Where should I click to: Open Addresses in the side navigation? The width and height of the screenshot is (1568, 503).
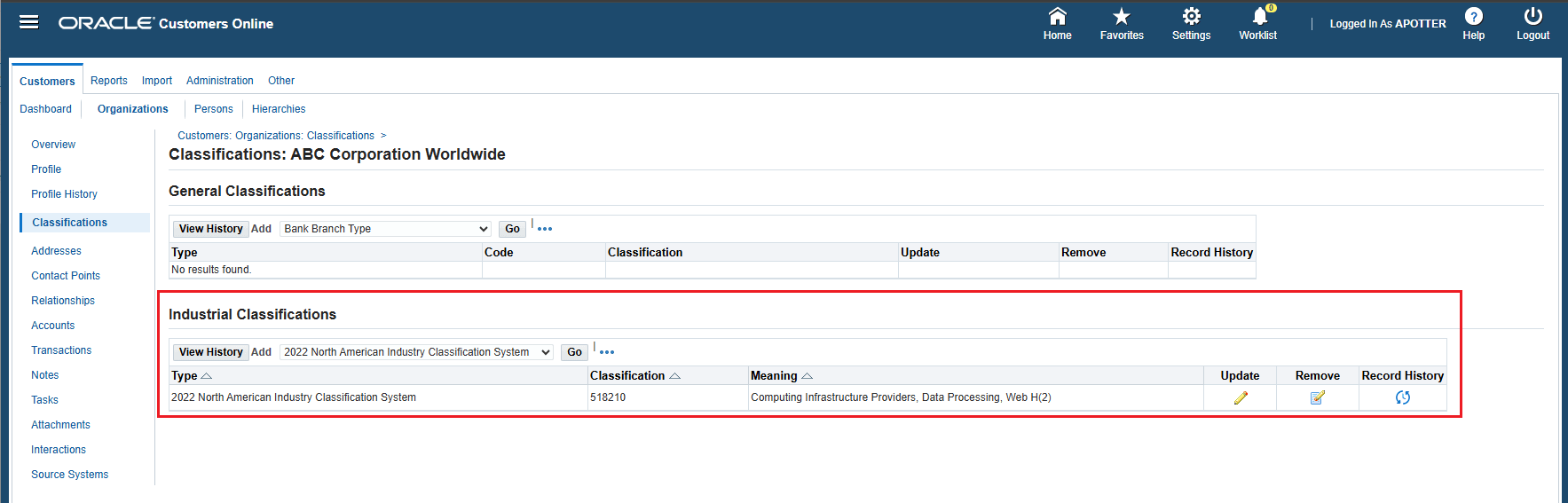[56, 251]
